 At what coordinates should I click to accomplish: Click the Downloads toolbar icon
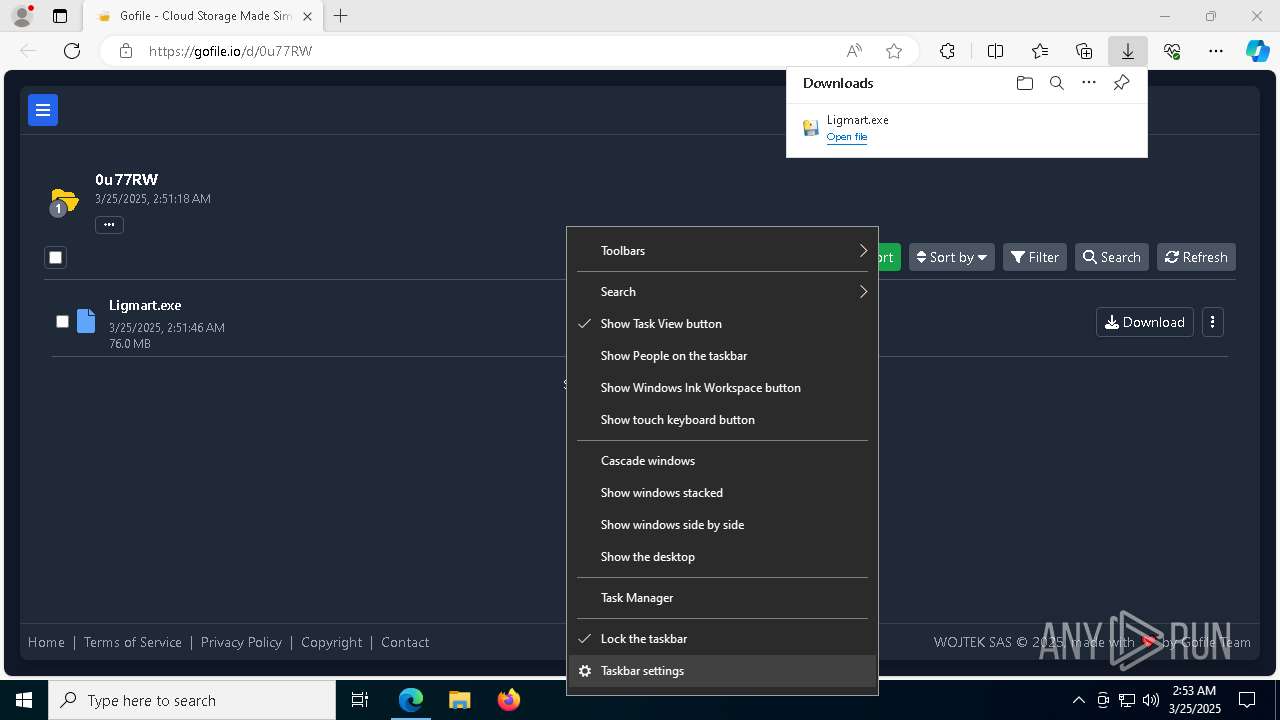point(1127,51)
